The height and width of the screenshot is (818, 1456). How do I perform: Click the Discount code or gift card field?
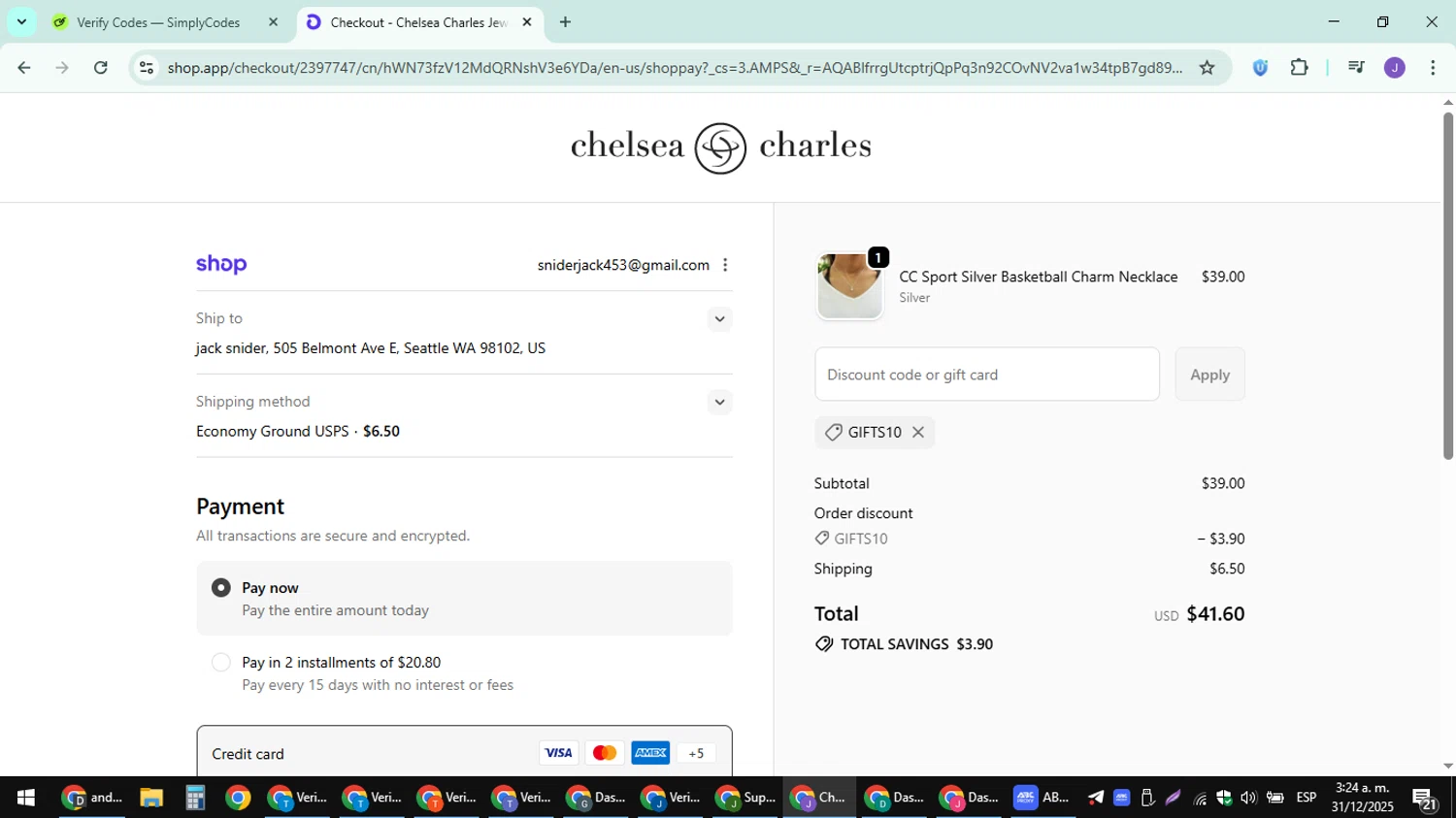tap(987, 375)
